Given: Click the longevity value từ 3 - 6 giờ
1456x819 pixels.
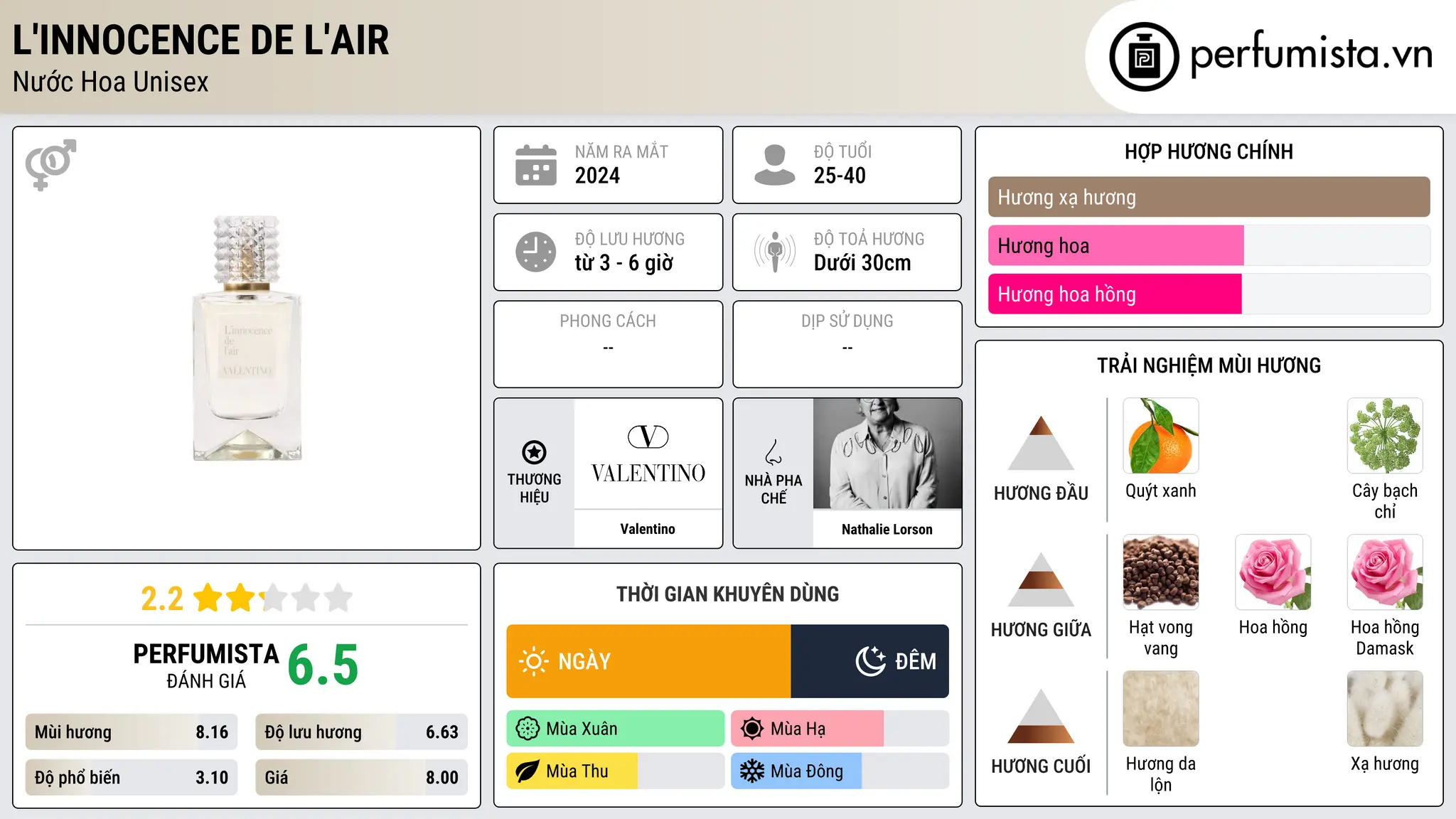Looking at the screenshot, I should click(x=623, y=263).
